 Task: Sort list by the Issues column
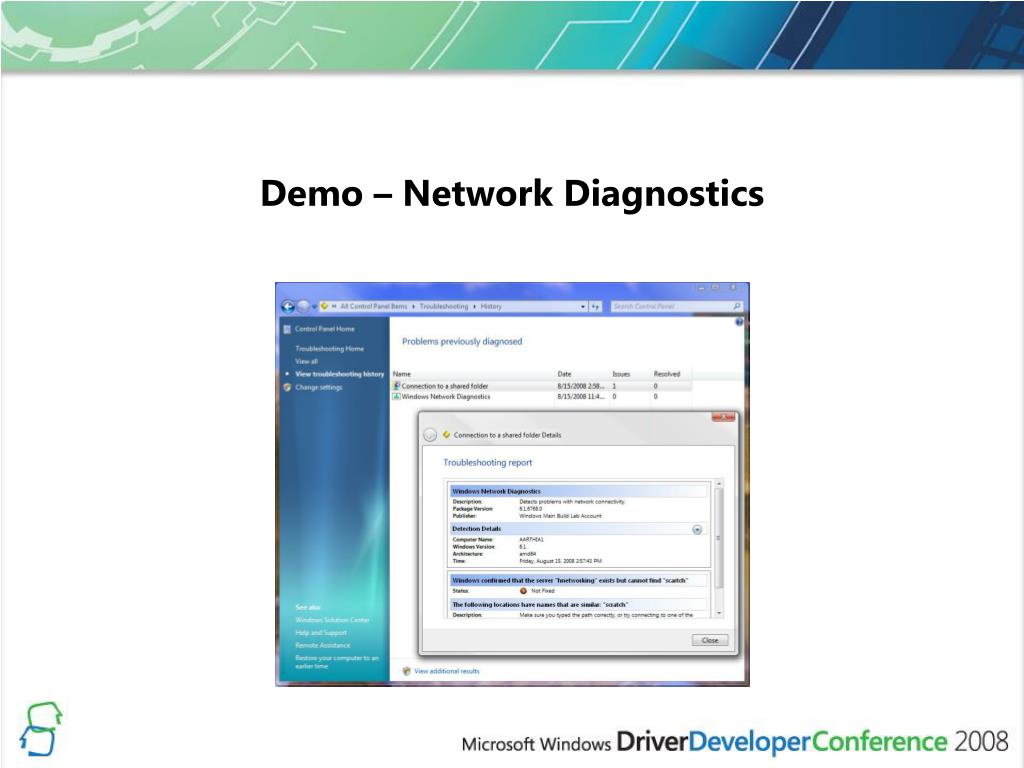click(x=630, y=374)
